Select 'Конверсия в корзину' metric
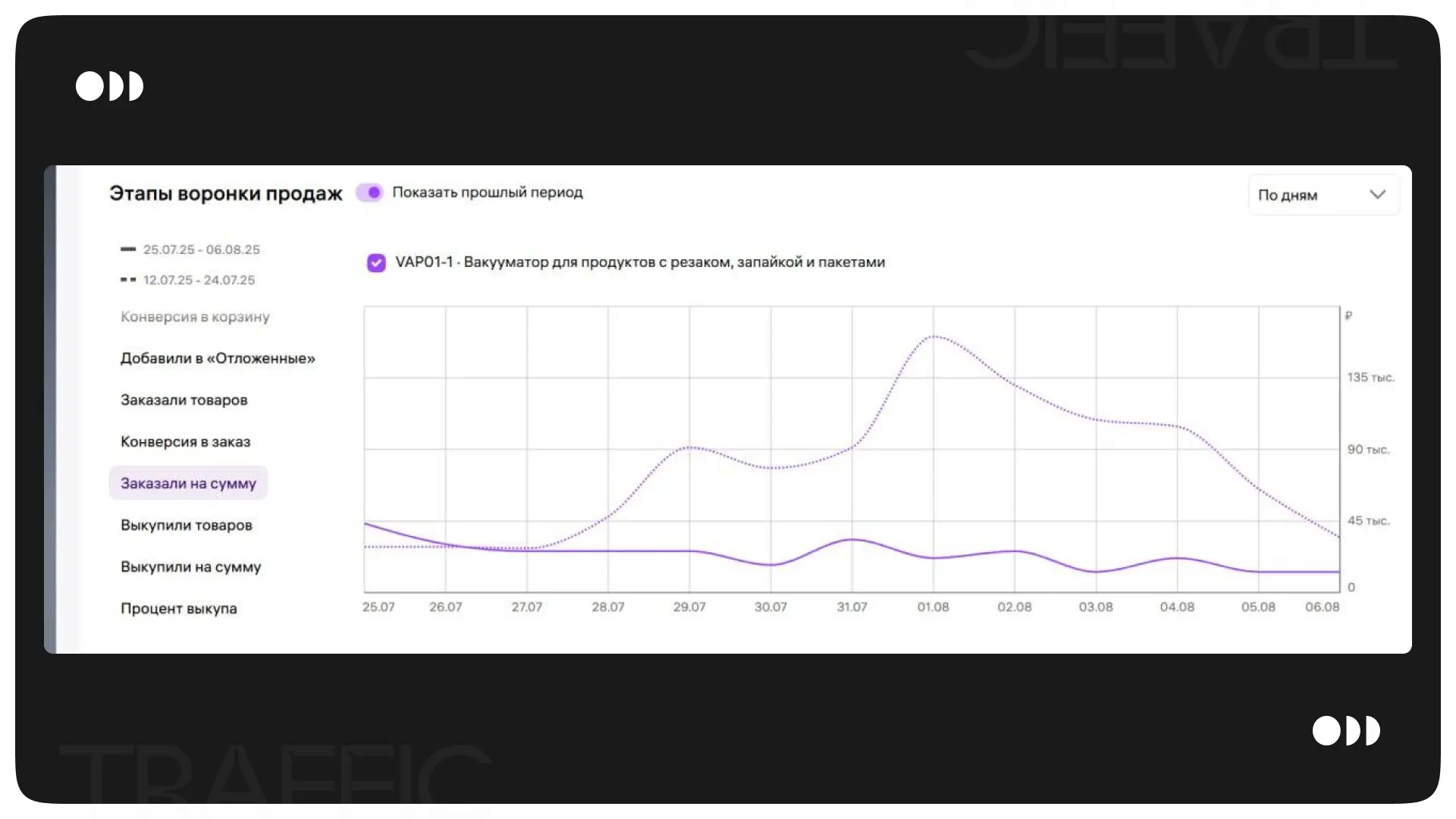Viewport: 1456px width, 819px height. [195, 317]
